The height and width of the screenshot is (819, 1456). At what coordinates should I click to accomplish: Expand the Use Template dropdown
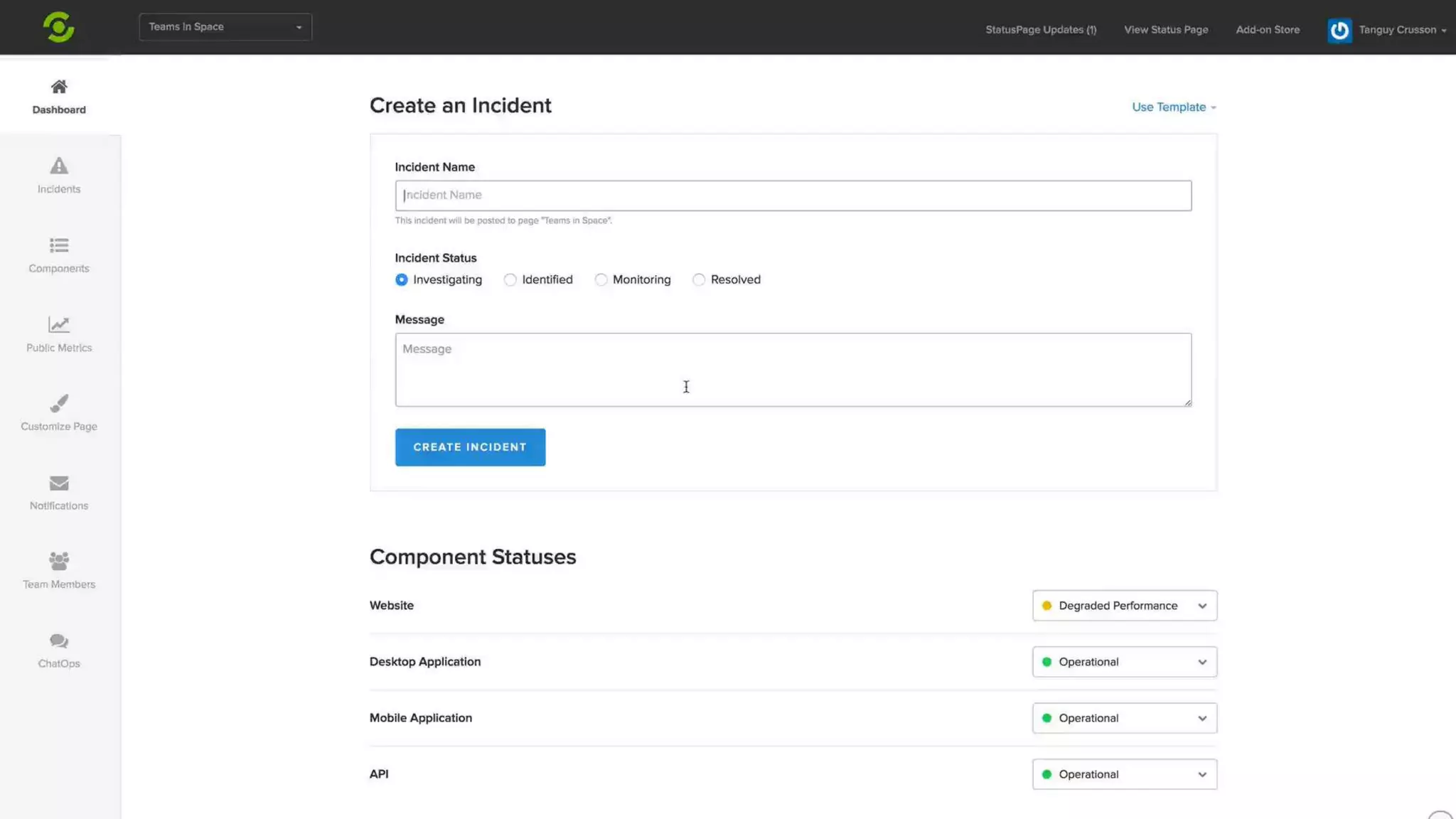(x=1173, y=107)
